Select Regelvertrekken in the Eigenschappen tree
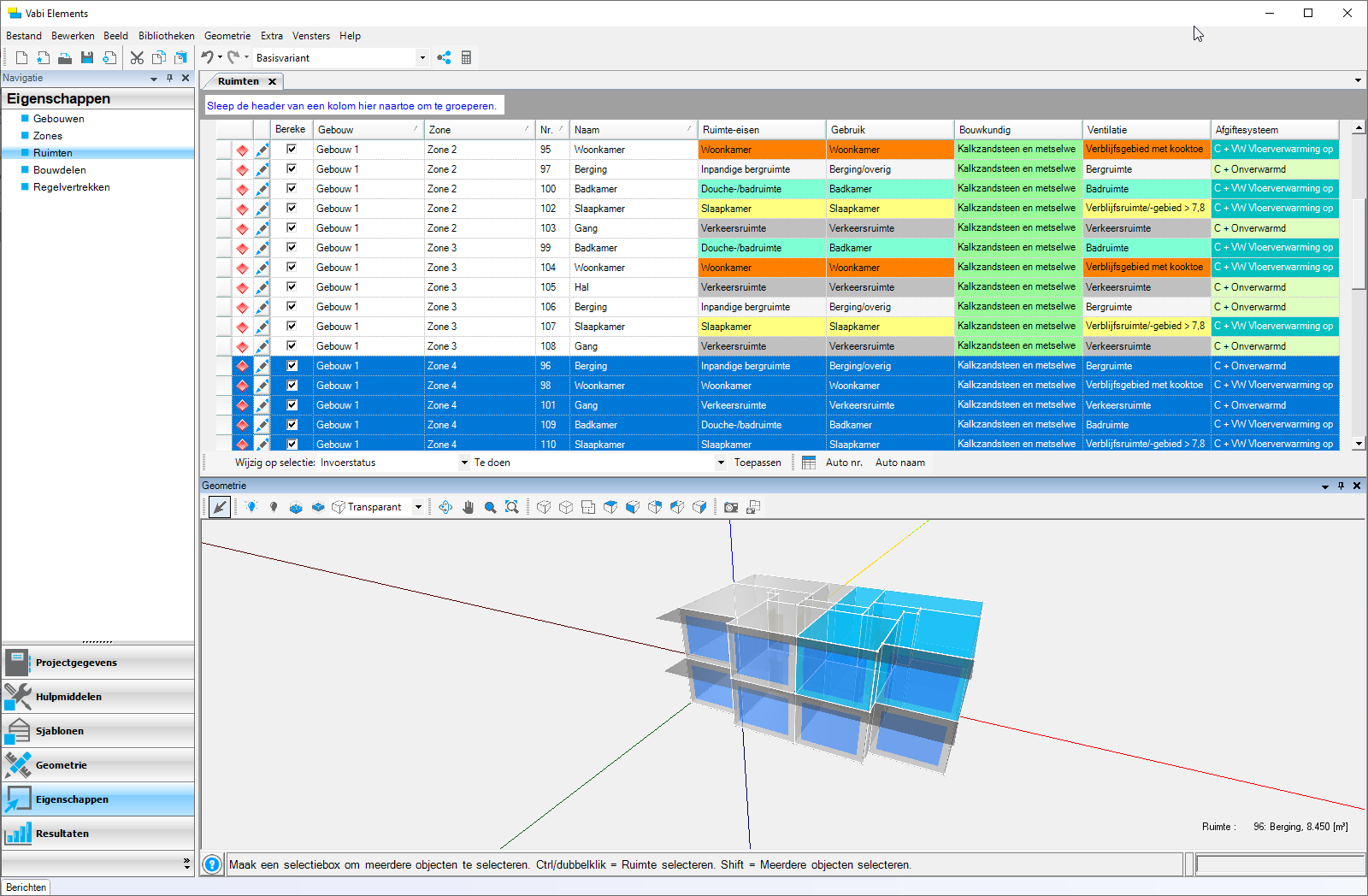This screenshot has height=896, width=1368. 71,187
